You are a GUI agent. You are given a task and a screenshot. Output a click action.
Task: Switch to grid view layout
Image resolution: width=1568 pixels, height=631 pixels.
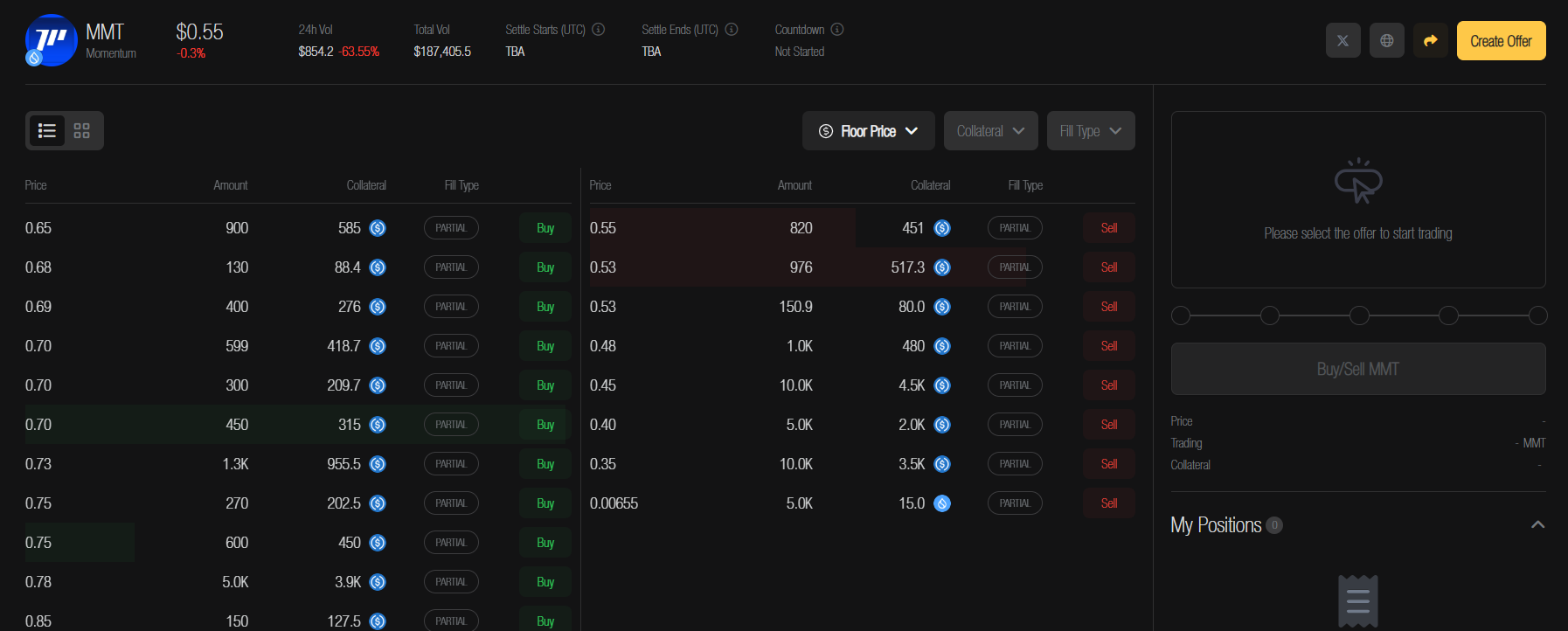point(82,130)
